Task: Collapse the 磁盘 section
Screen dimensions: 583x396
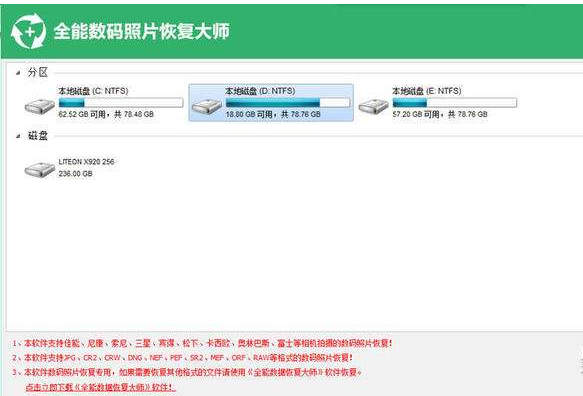Action: [x=18, y=136]
